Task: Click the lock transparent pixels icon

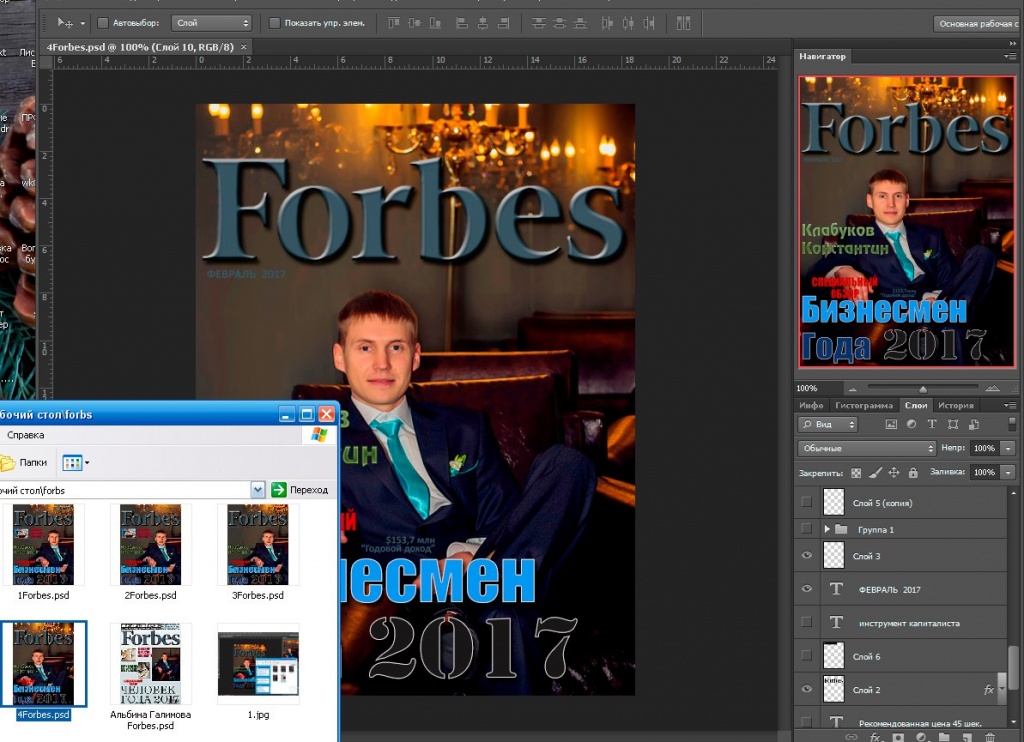Action: click(856, 472)
